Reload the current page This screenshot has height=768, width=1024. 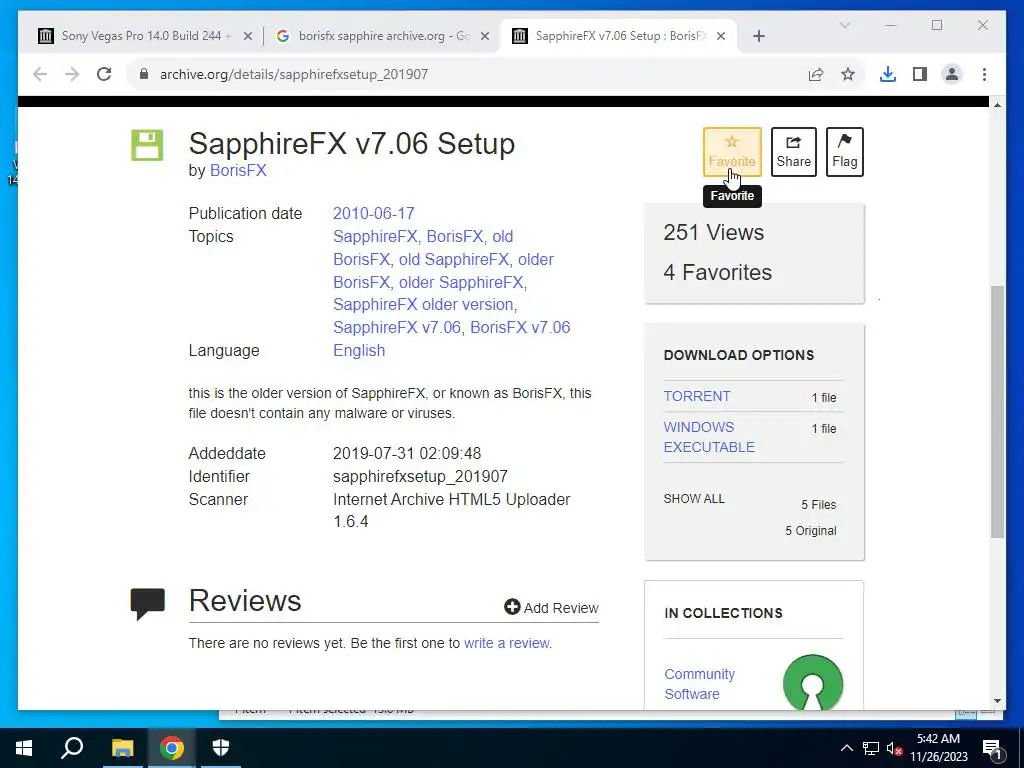(x=104, y=74)
